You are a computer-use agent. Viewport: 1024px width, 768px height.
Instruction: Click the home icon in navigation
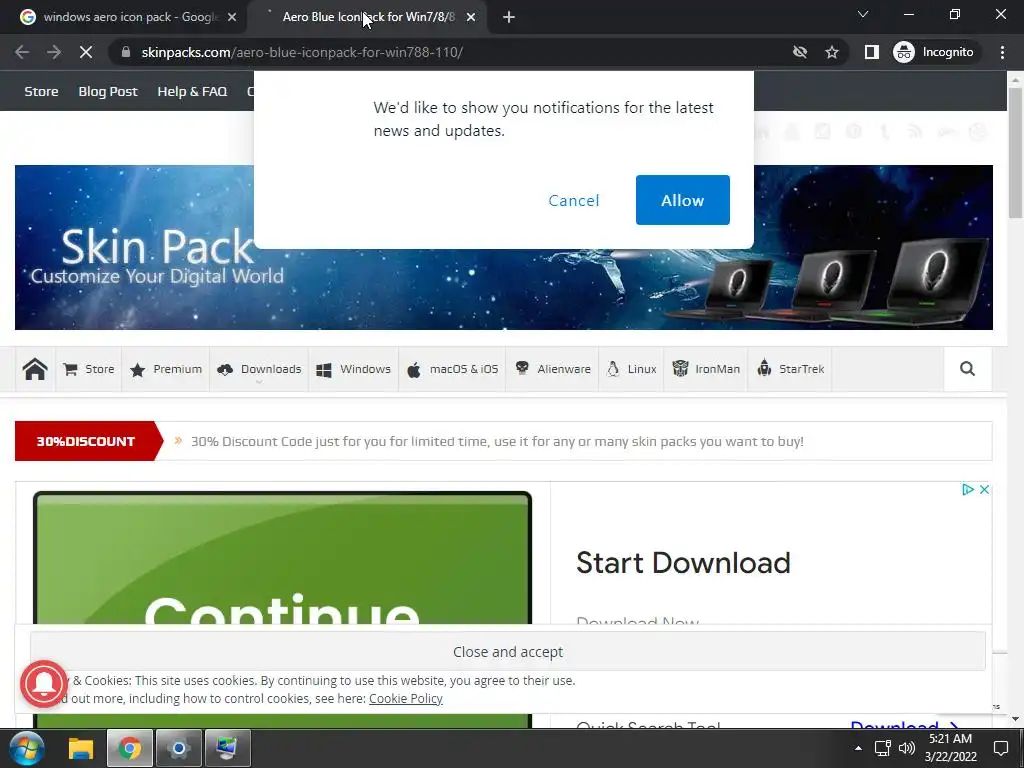pyautogui.click(x=35, y=369)
